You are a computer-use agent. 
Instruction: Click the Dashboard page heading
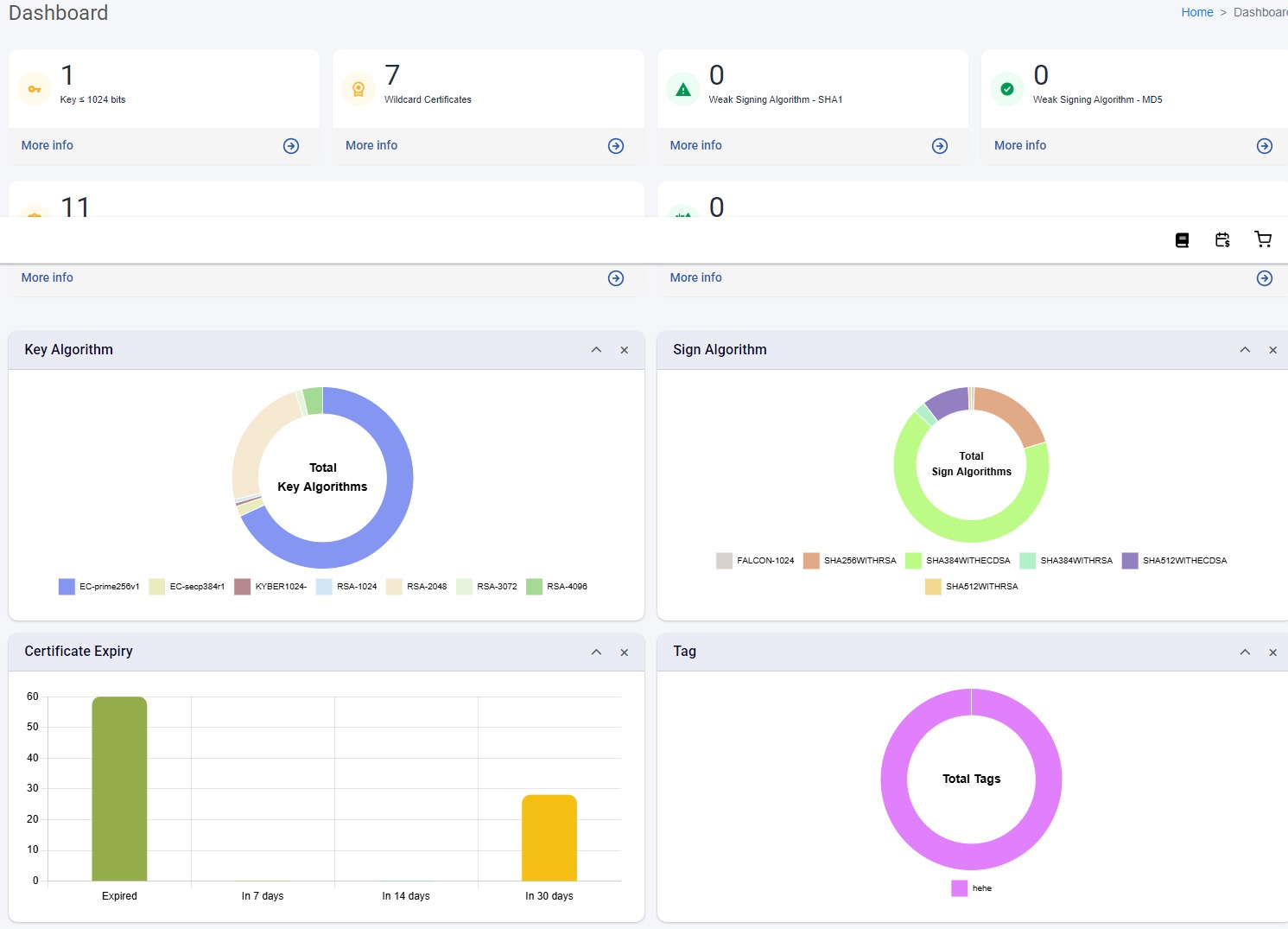[58, 13]
